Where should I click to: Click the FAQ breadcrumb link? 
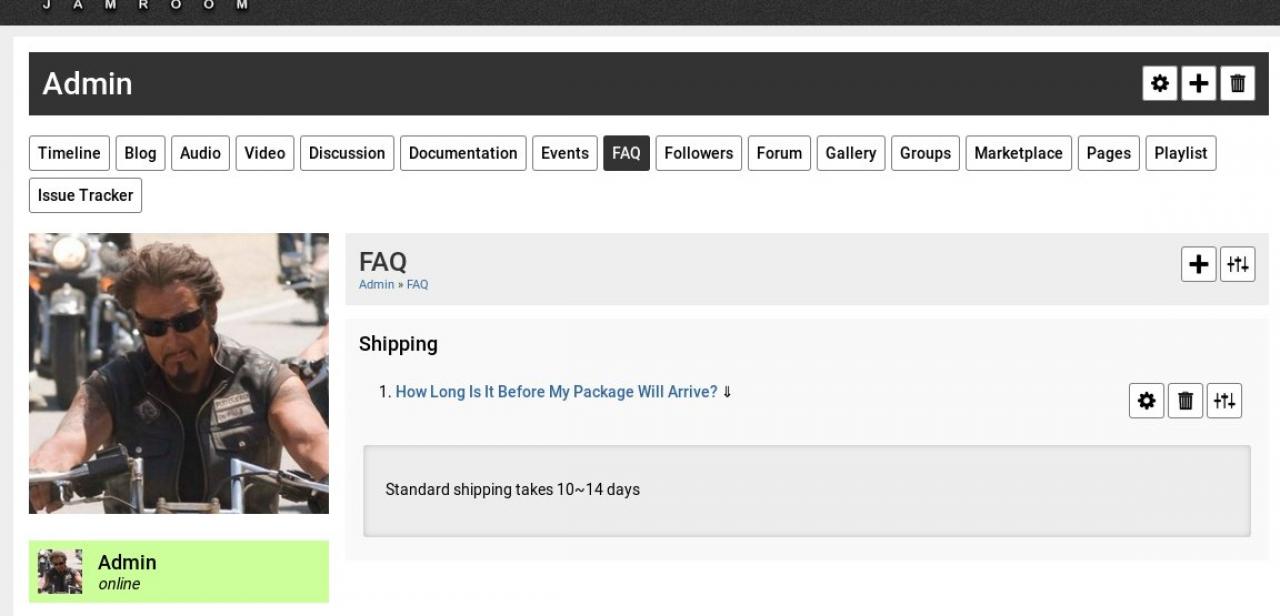[417, 285]
